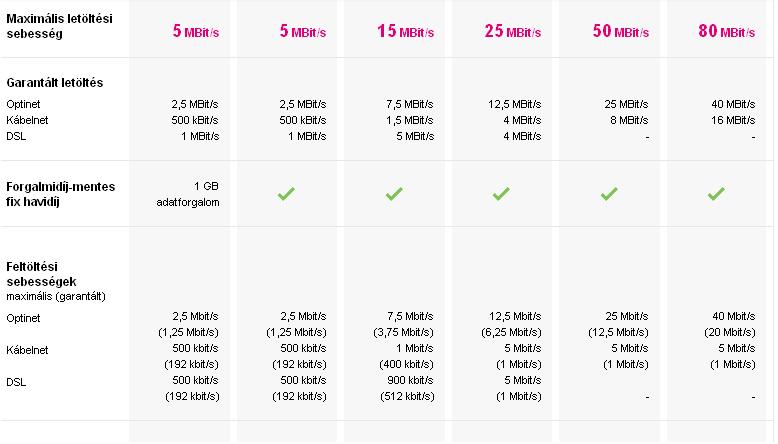The width and height of the screenshot is (778, 444).
Task: Click the checkmark in the 80 MBit/s column
Action: 715,194
